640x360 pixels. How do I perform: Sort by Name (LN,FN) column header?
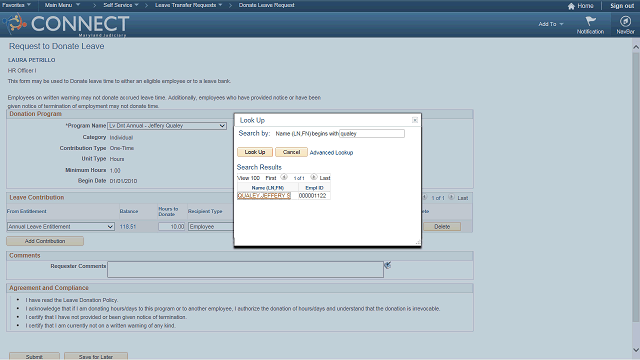(268, 188)
